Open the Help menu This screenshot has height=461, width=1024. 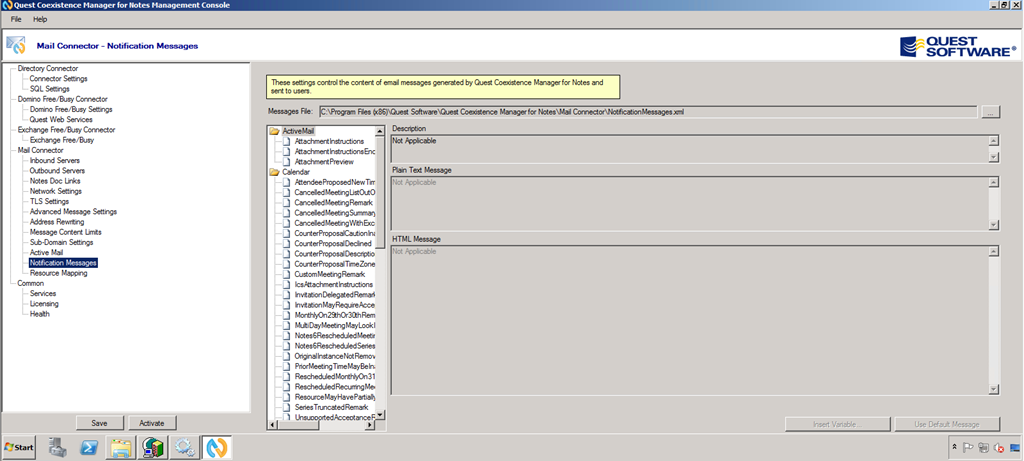[x=40, y=20]
